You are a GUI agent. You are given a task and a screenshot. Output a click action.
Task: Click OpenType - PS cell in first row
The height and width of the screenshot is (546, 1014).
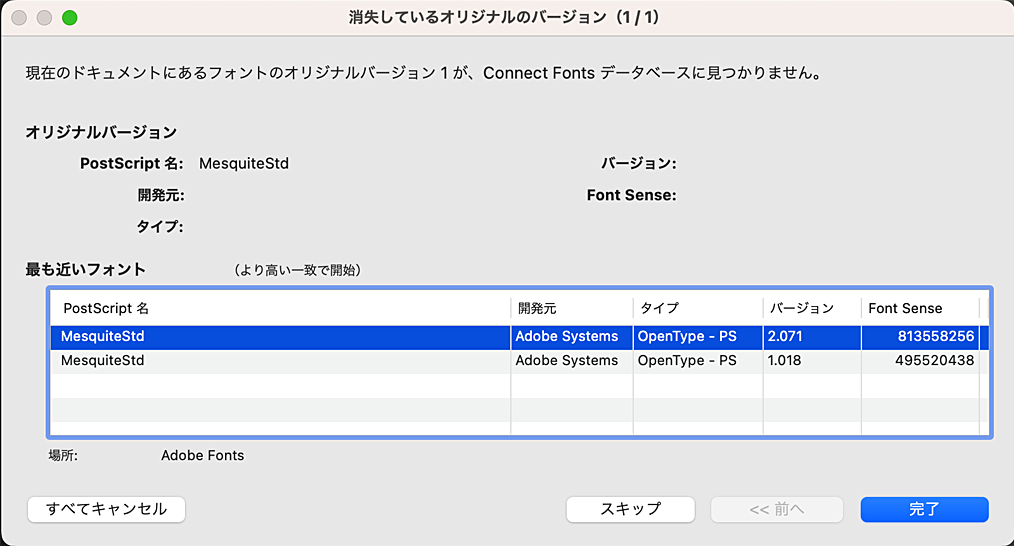click(x=687, y=336)
